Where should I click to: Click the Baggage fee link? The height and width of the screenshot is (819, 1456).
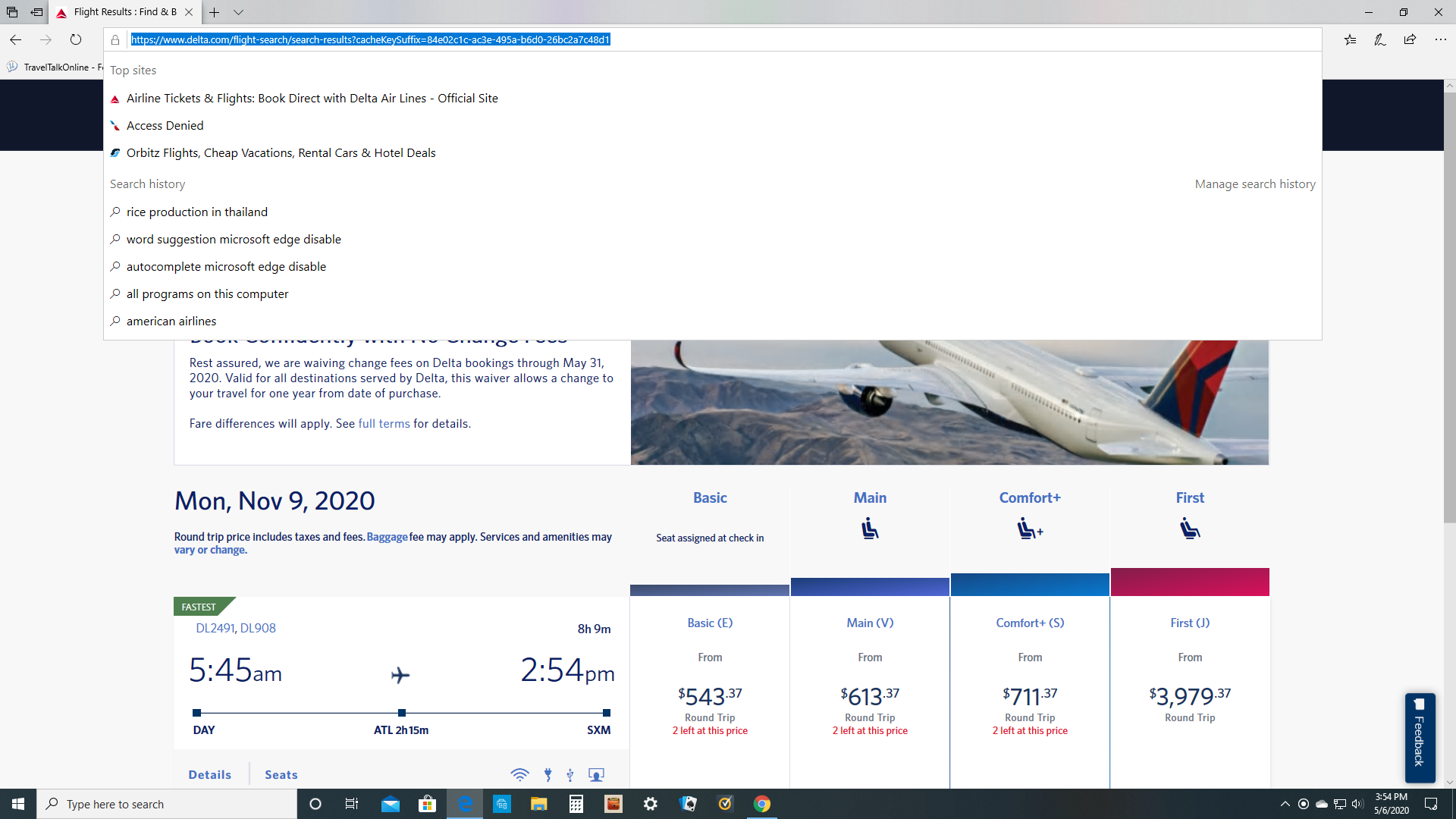387,537
